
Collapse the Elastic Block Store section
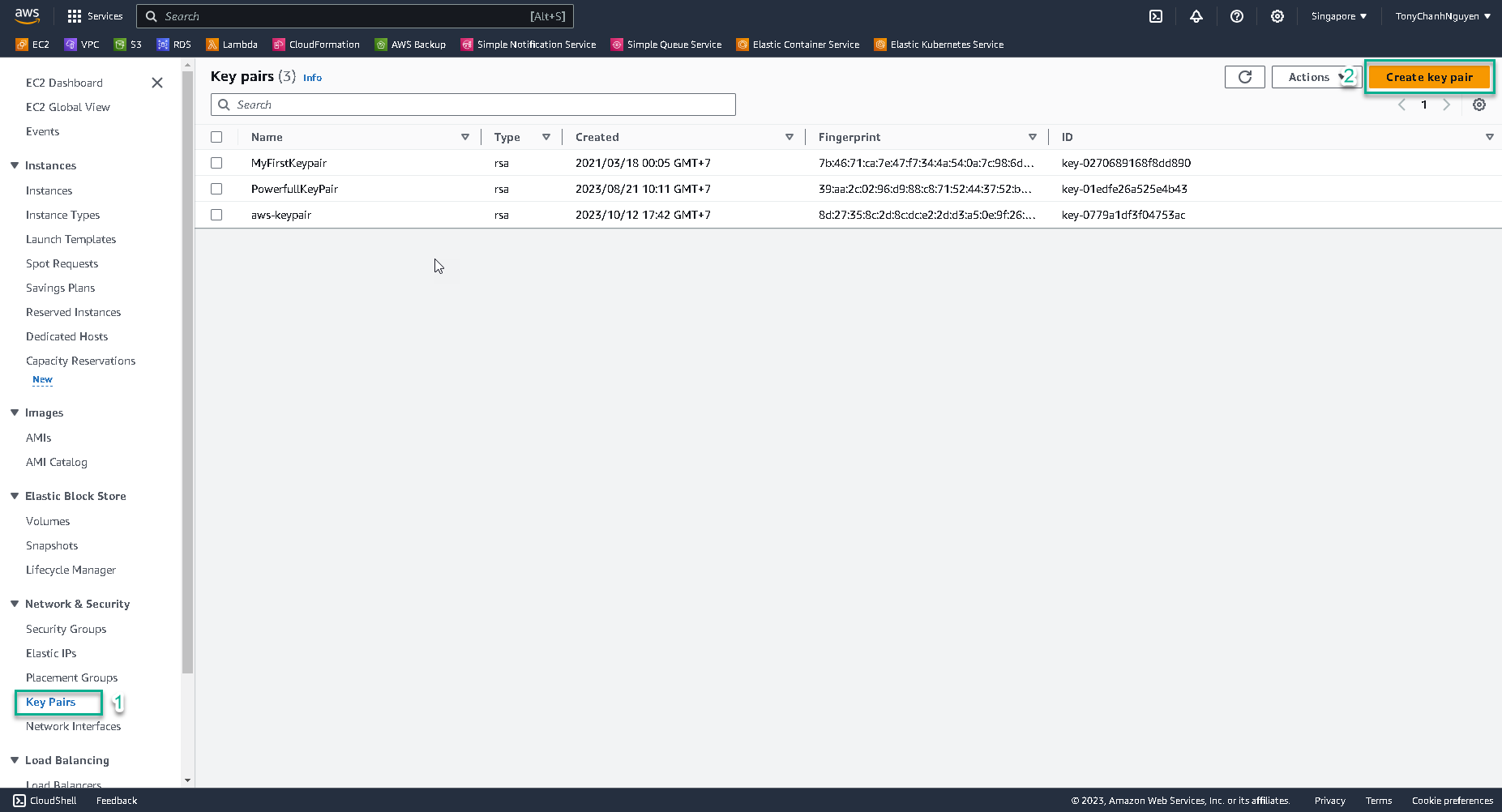13,496
